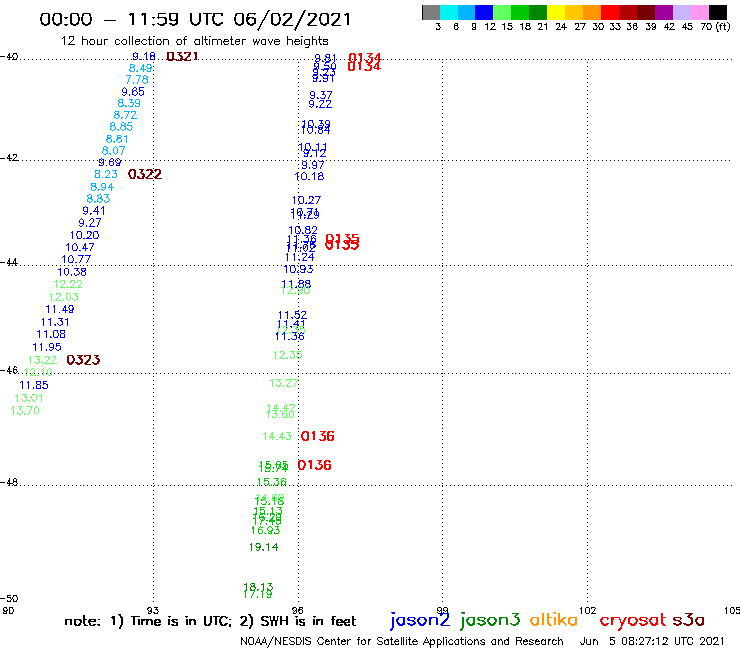The width and height of the screenshot is (740, 650).
Task: Click the wave height value '9.37'
Action: click(321, 95)
